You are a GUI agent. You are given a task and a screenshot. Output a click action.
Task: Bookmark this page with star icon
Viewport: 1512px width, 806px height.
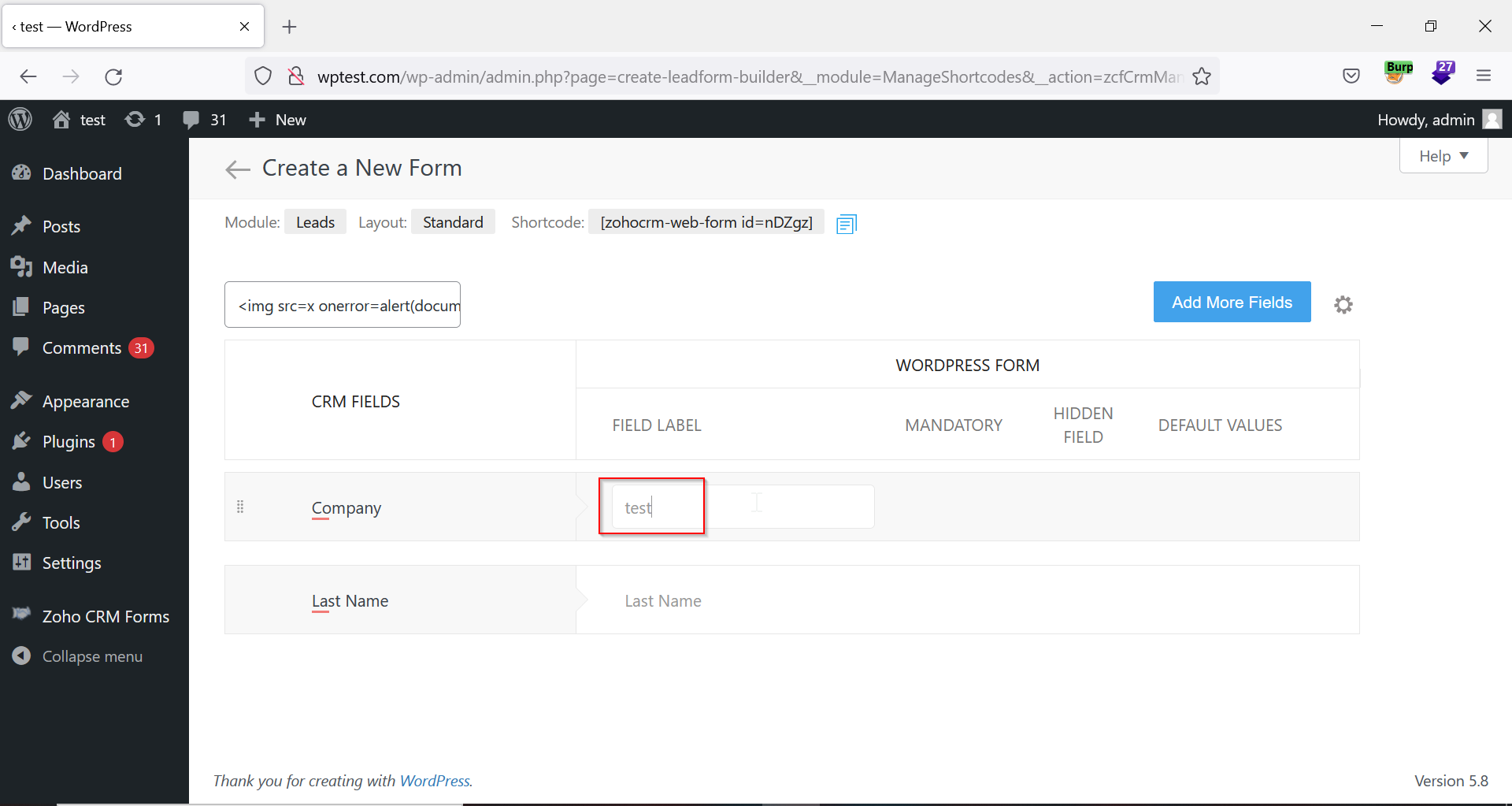pyautogui.click(x=1201, y=76)
